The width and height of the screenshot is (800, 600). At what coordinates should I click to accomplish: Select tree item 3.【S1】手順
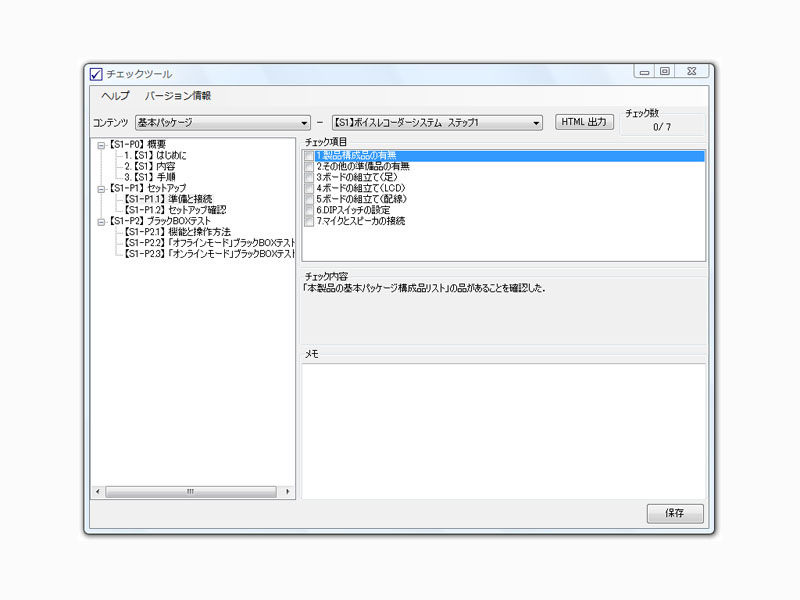click(149, 177)
